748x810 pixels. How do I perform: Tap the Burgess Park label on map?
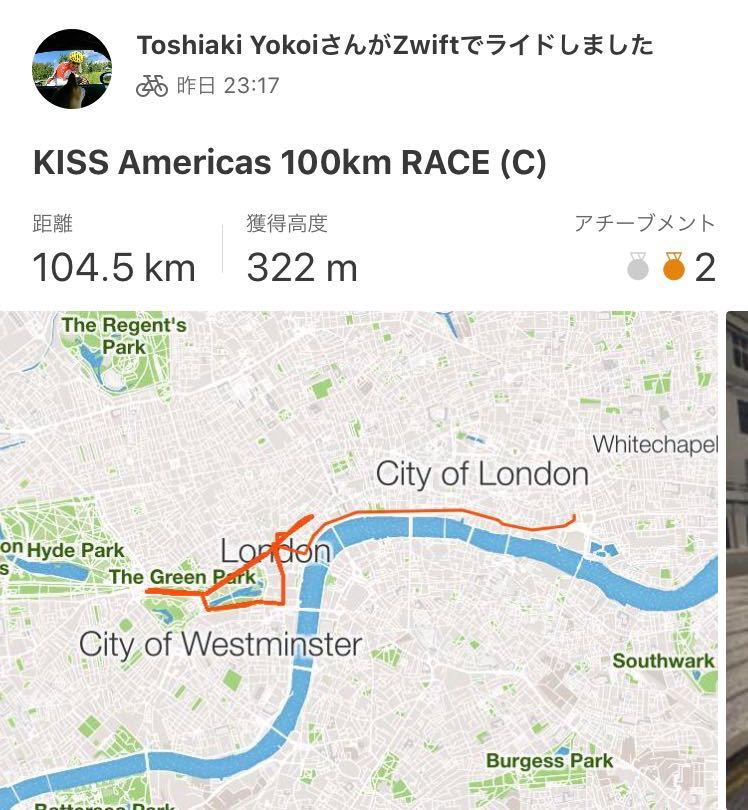[x=549, y=761]
